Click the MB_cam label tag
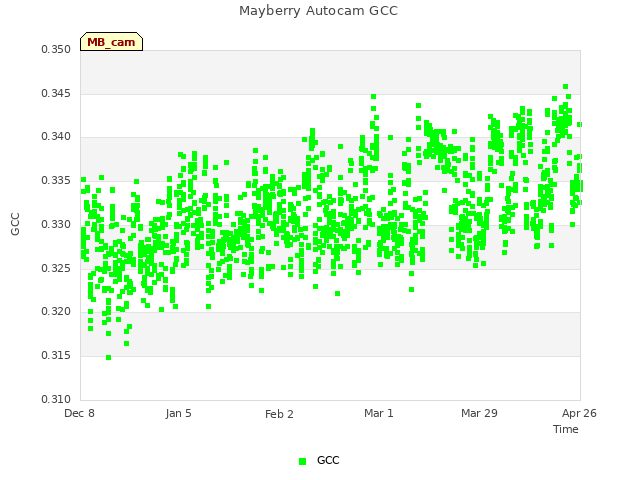 (111, 42)
